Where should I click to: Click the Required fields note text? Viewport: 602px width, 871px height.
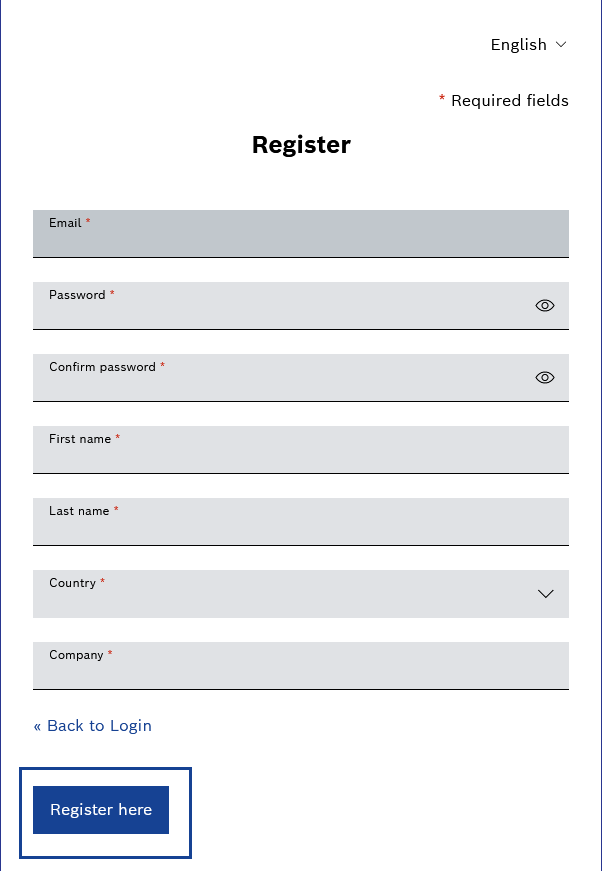[x=510, y=101]
